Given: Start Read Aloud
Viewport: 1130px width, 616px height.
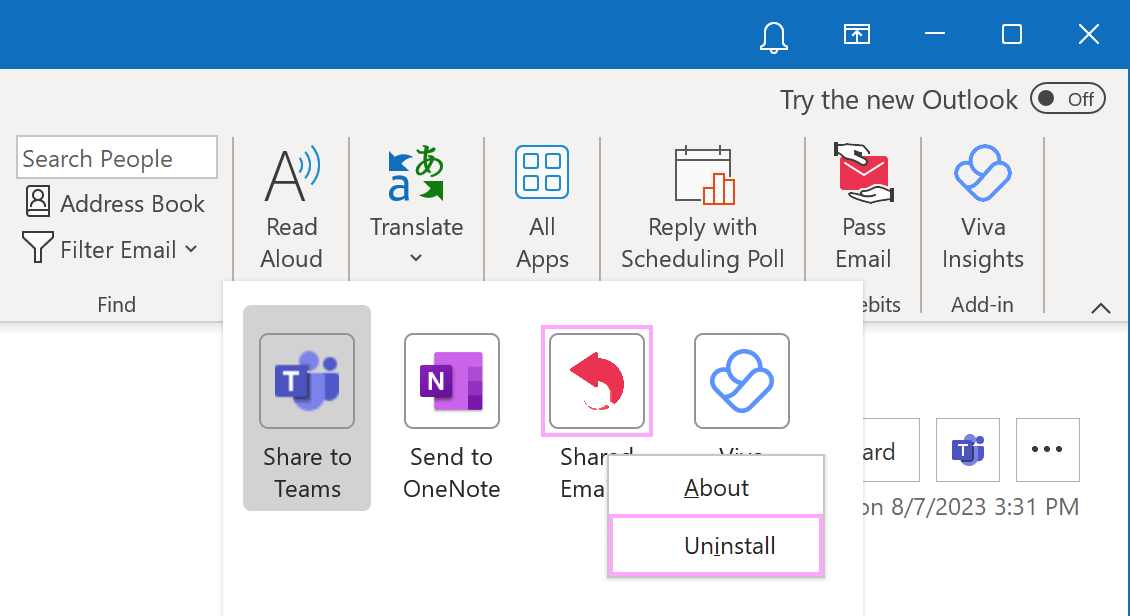Looking at the screenshot, I should [291, 207].
